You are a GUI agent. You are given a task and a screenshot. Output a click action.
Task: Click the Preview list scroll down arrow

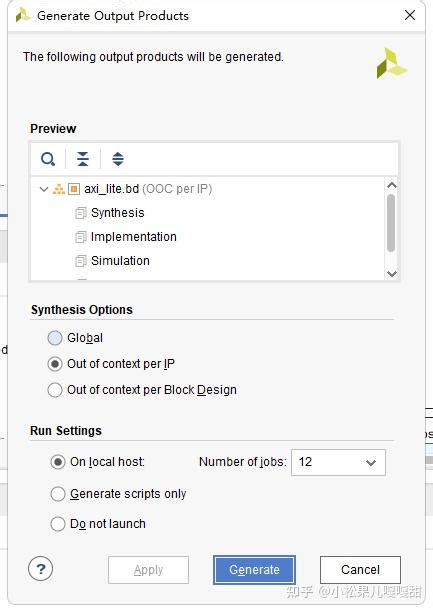click(392, 273)
